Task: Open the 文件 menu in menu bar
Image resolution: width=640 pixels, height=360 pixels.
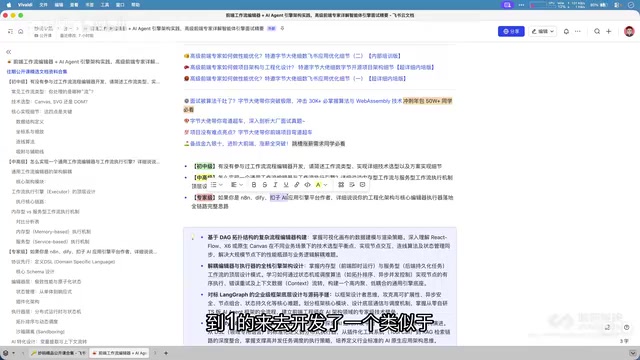Action: click(x=43, y=5)
